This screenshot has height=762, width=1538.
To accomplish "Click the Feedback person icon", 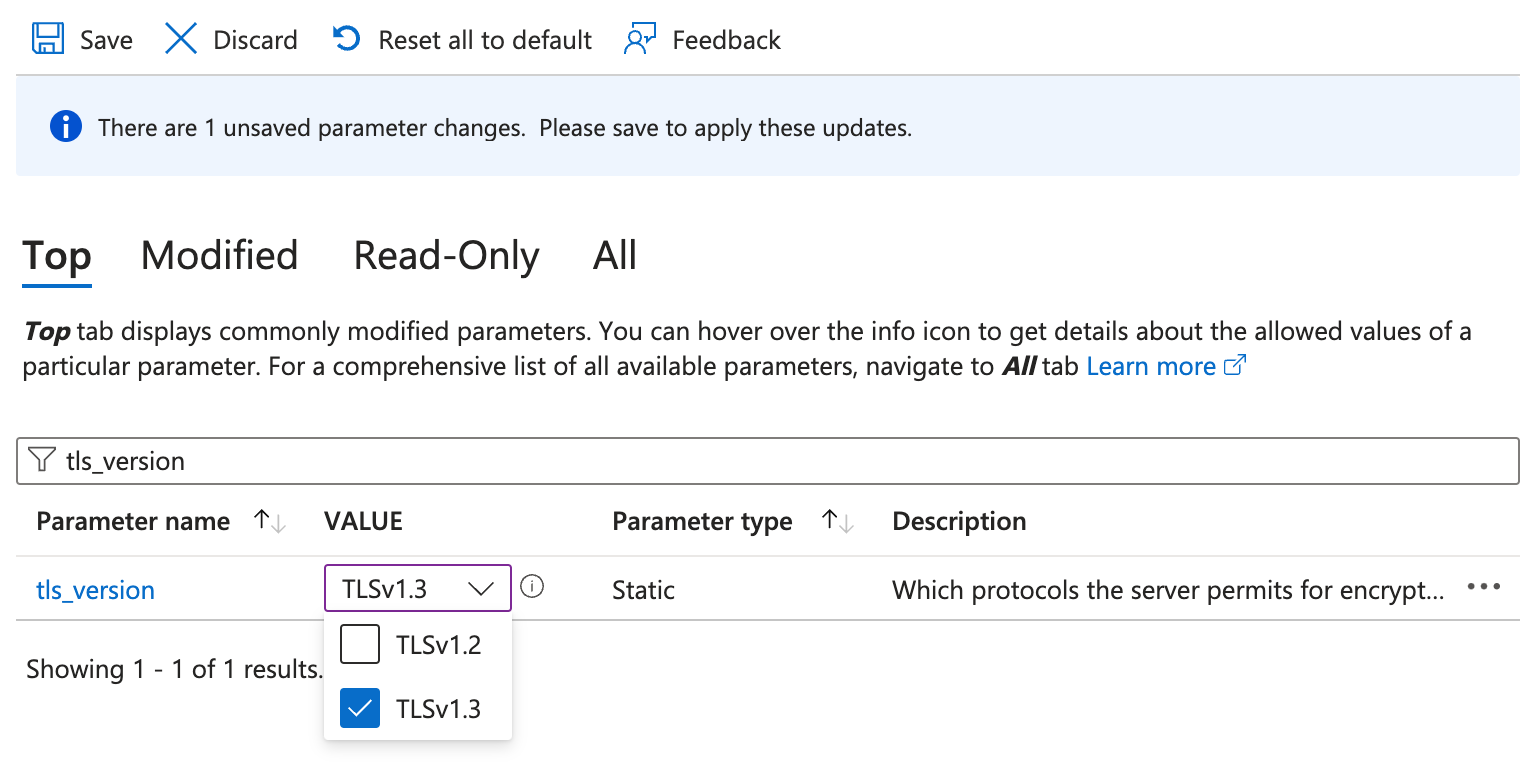I will pos(640,40).
